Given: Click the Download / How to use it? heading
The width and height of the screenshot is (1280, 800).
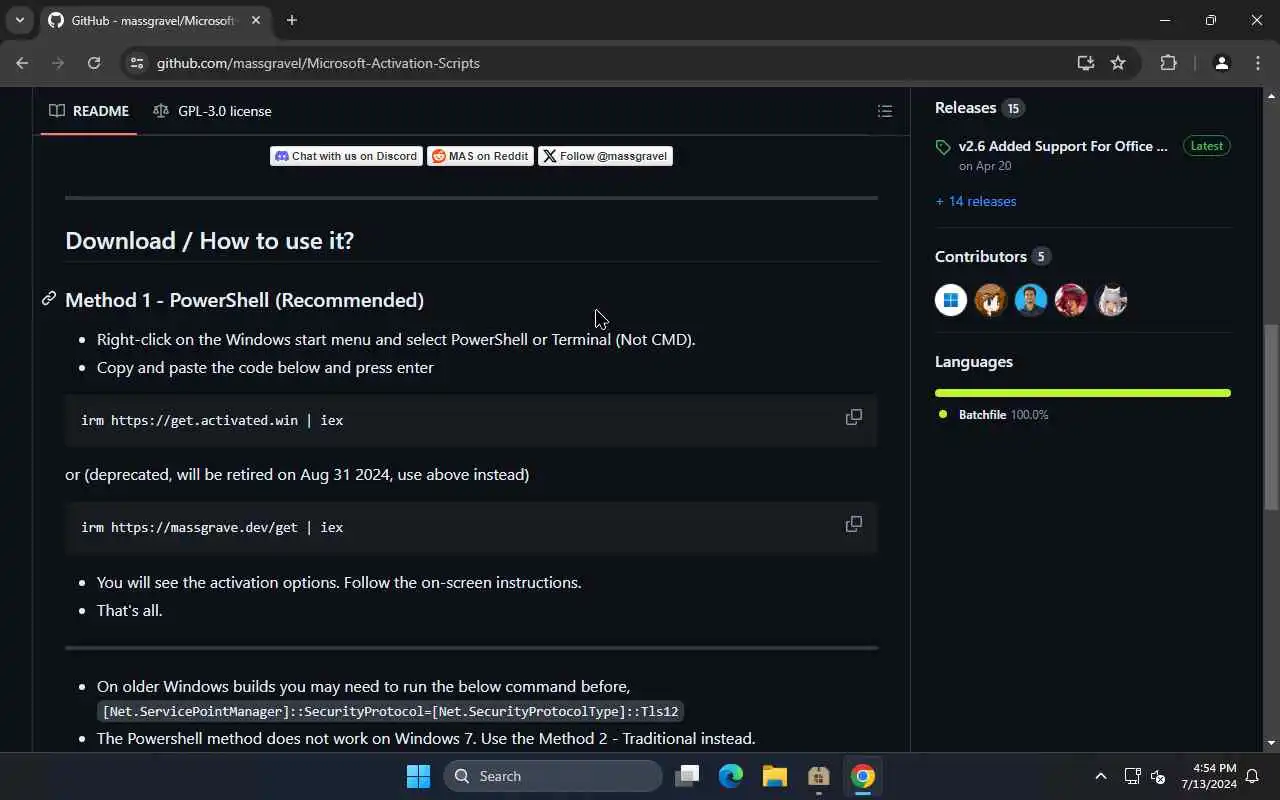Looking at the screenshot, I should [209, 240].
